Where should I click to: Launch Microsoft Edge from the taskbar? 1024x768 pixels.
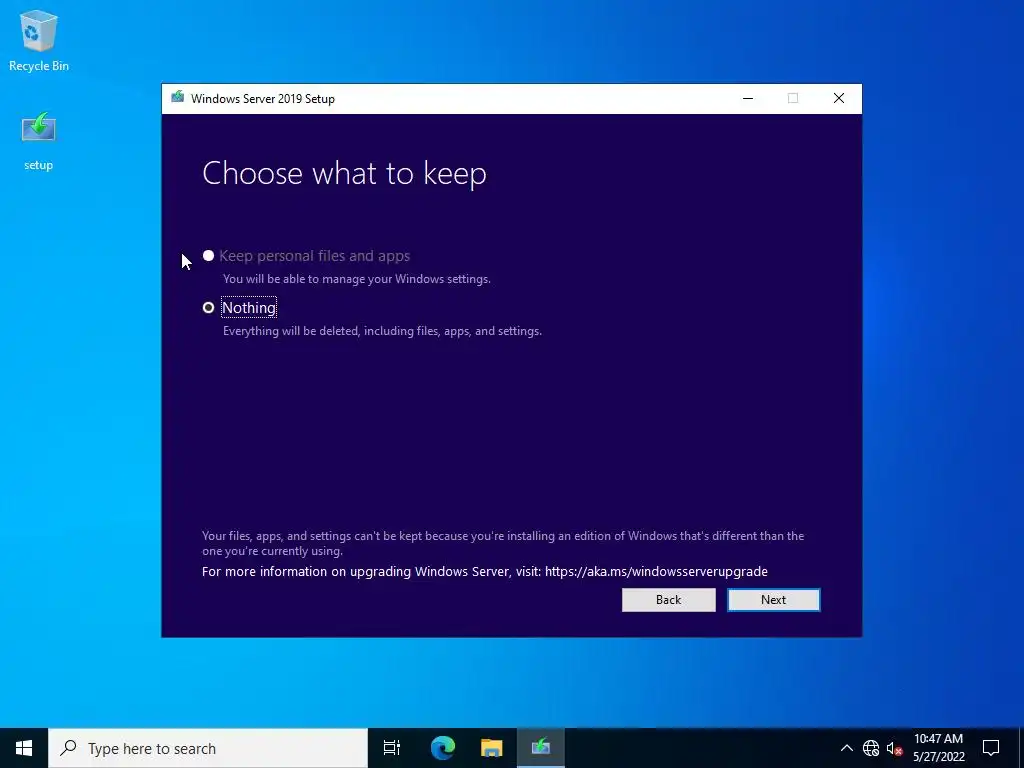[442, 748]
